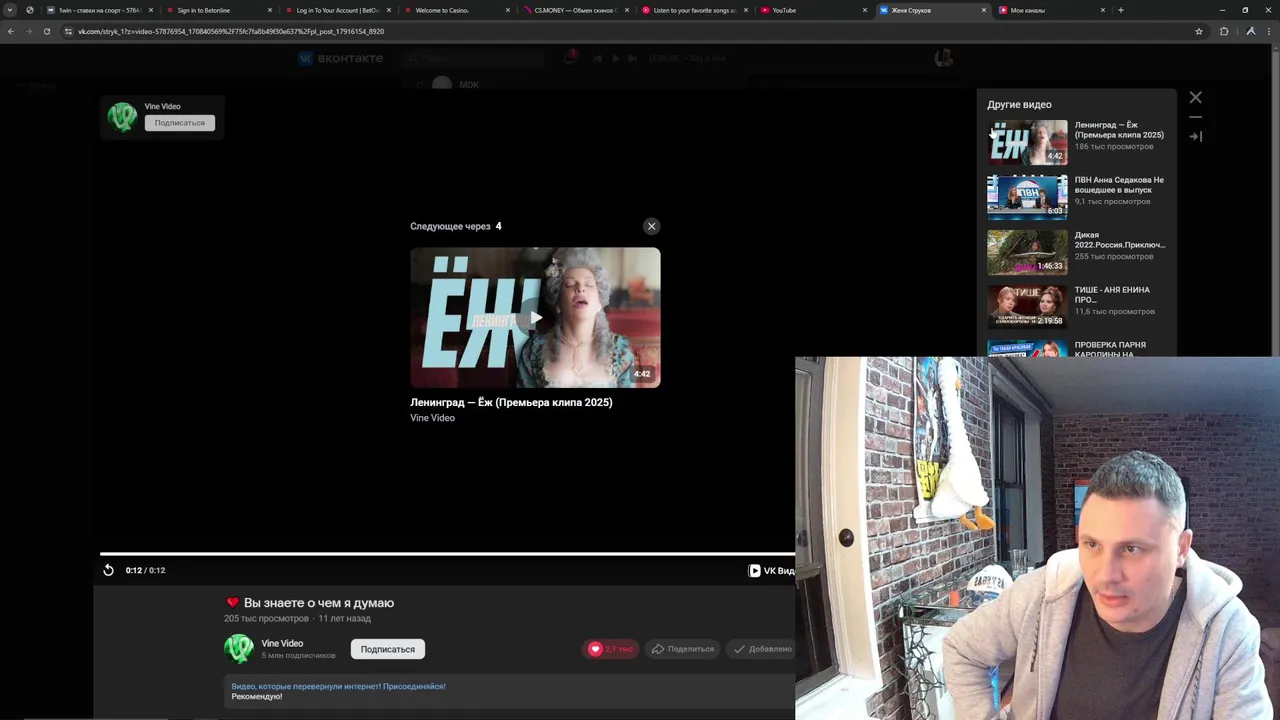Image resolution: width=1280 pixels, height=720 pixels.
Task: Close the YouTube browser tab
Action: click(865, 10)
